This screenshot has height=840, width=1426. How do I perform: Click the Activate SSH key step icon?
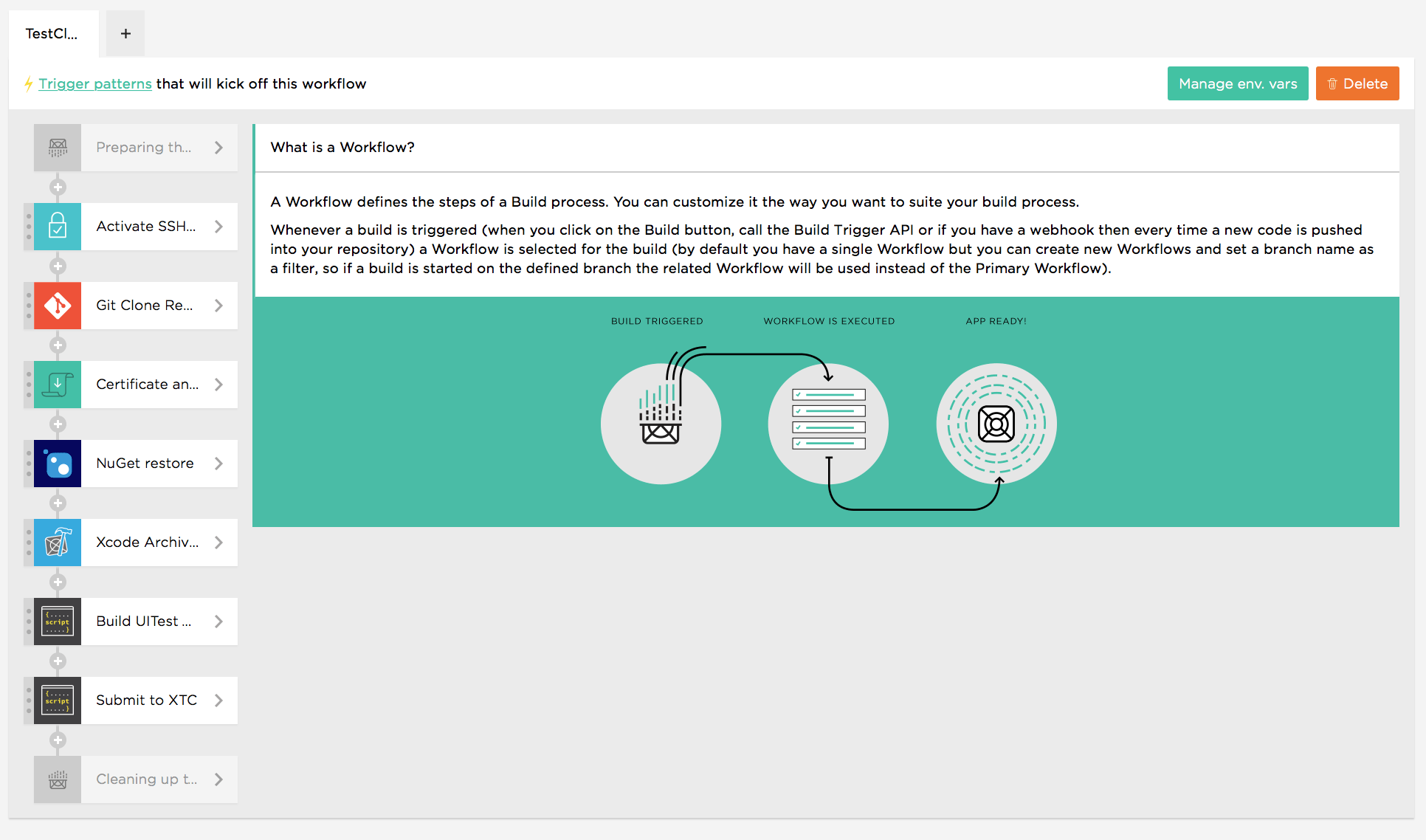coord(58,227)
